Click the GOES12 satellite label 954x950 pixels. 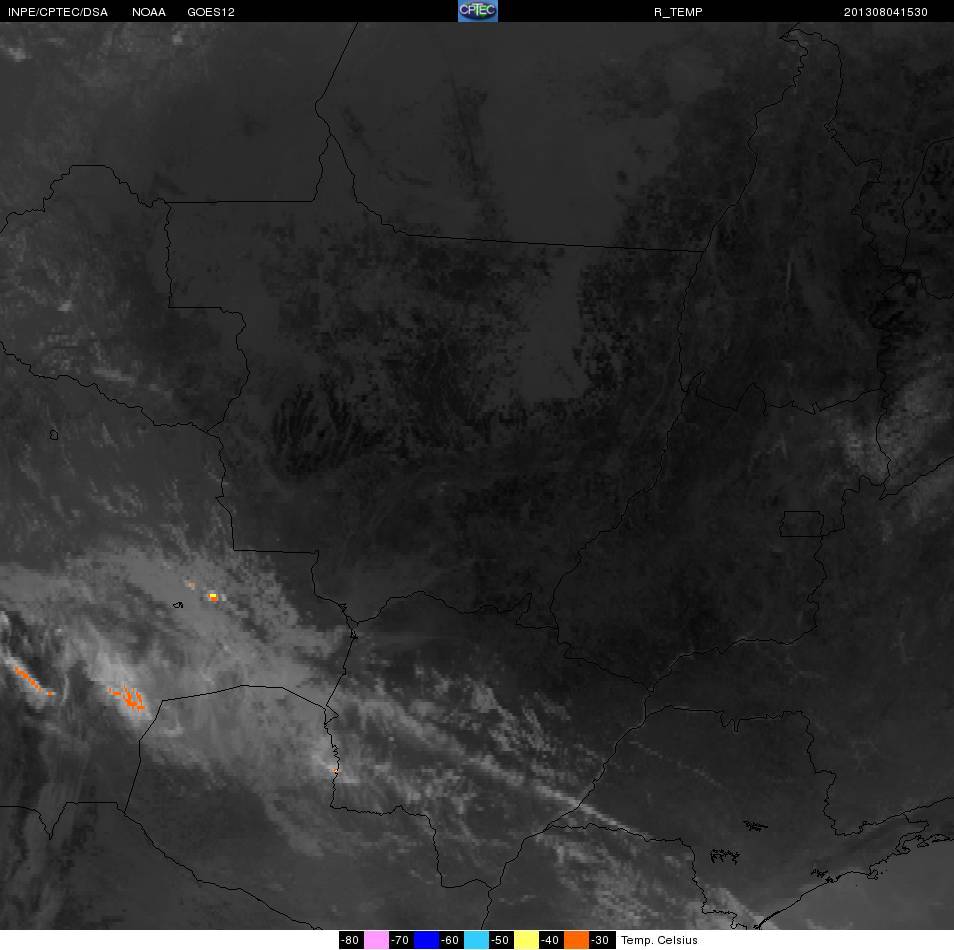(211, 12)
